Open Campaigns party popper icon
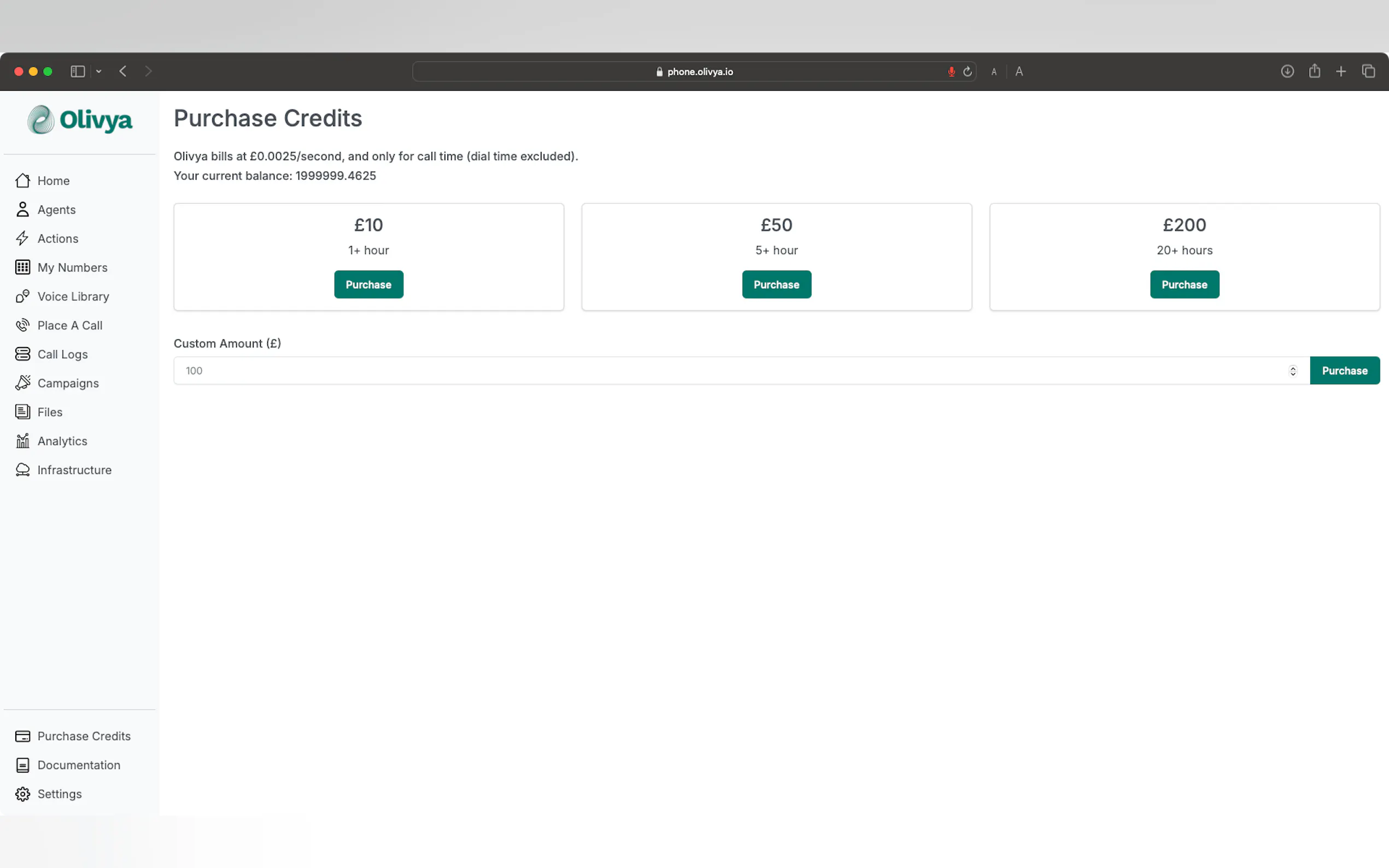 pos(22,383)
